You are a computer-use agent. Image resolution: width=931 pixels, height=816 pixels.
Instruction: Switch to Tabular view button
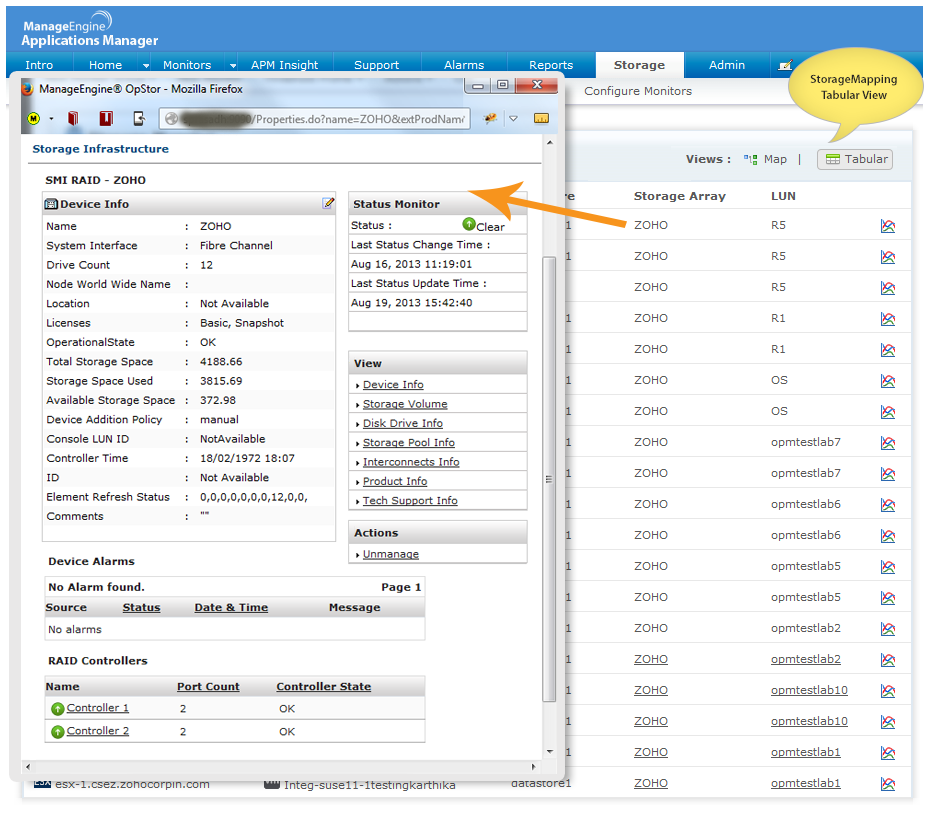[x=854, y=159]
